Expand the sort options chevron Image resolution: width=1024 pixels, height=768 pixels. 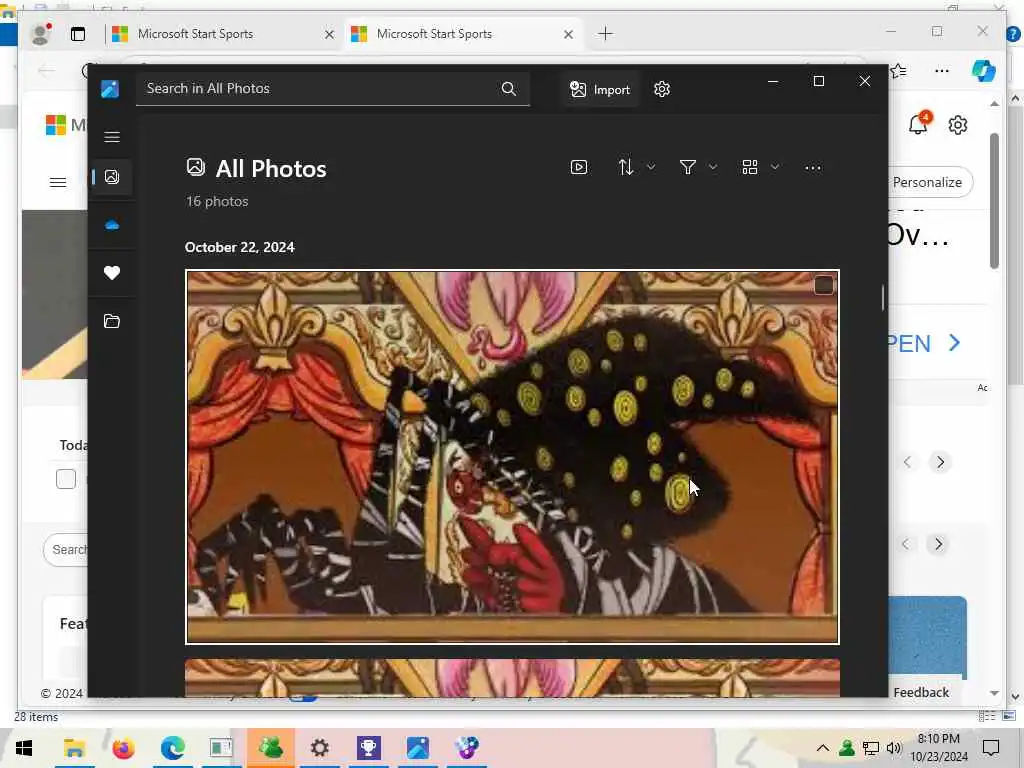[x=650, y=167]
